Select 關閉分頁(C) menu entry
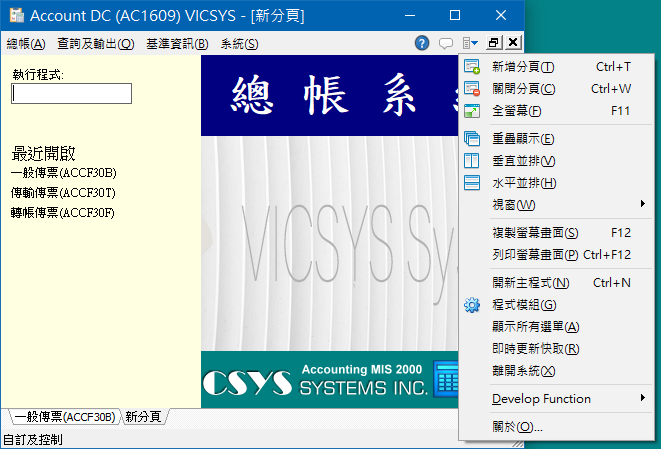661x449 pixels. (556, 89)
